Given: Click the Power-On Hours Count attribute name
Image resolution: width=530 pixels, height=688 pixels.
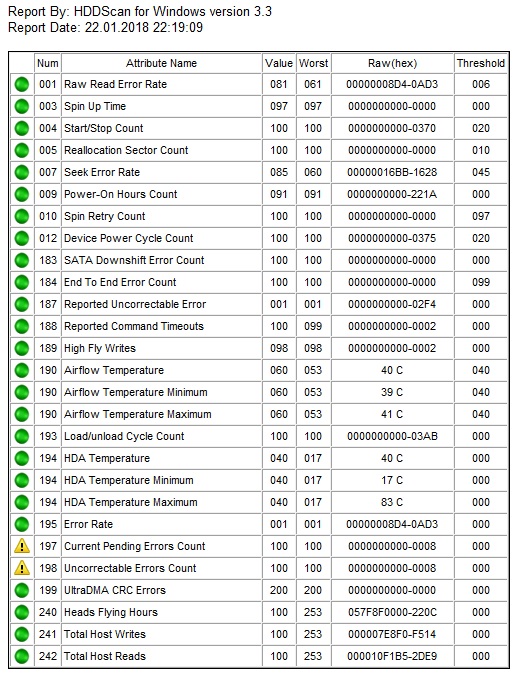Looking at the screenshot, I should click(x=121, y=194).
